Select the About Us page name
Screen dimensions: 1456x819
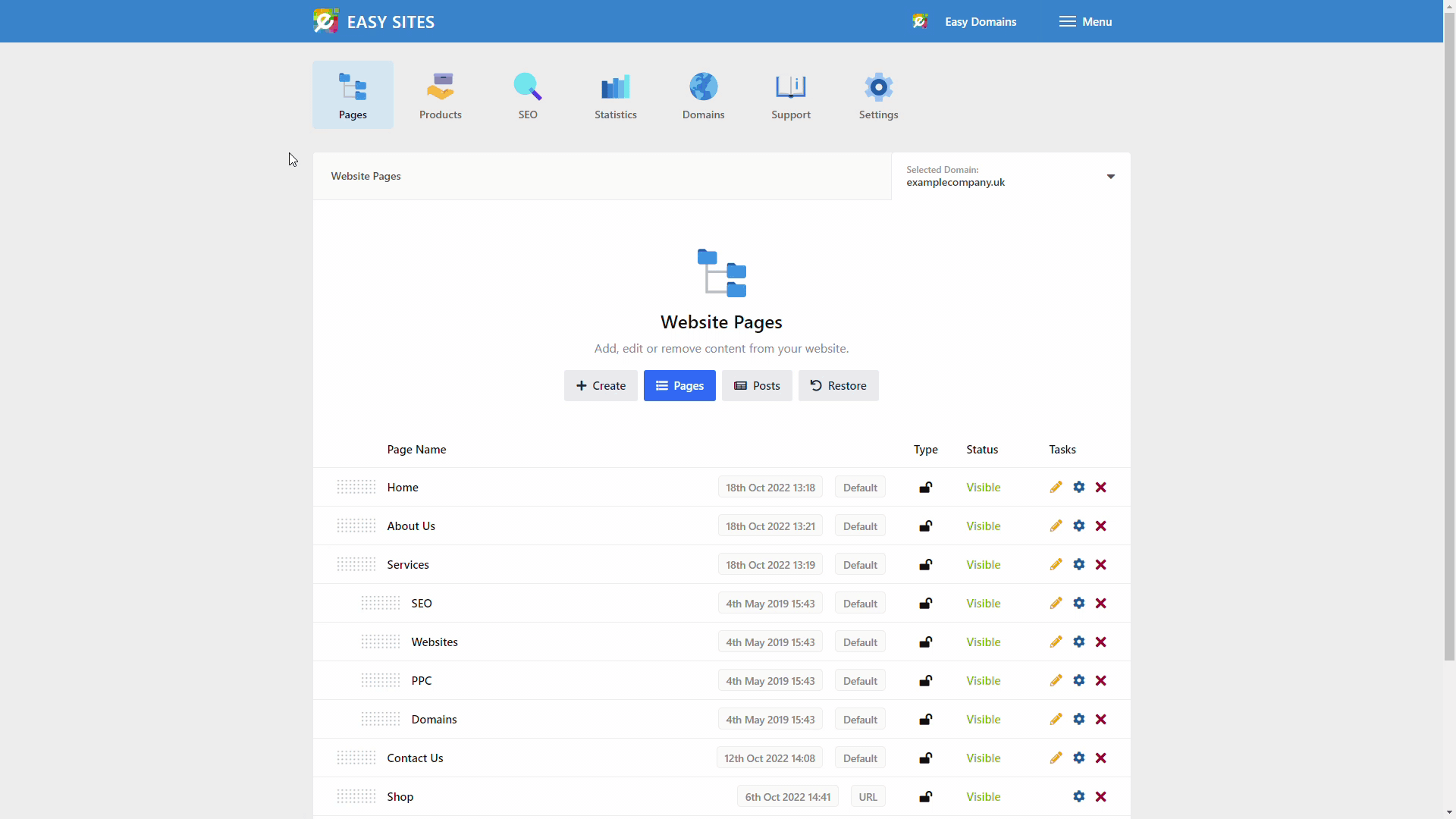click(x=411, y=526)
